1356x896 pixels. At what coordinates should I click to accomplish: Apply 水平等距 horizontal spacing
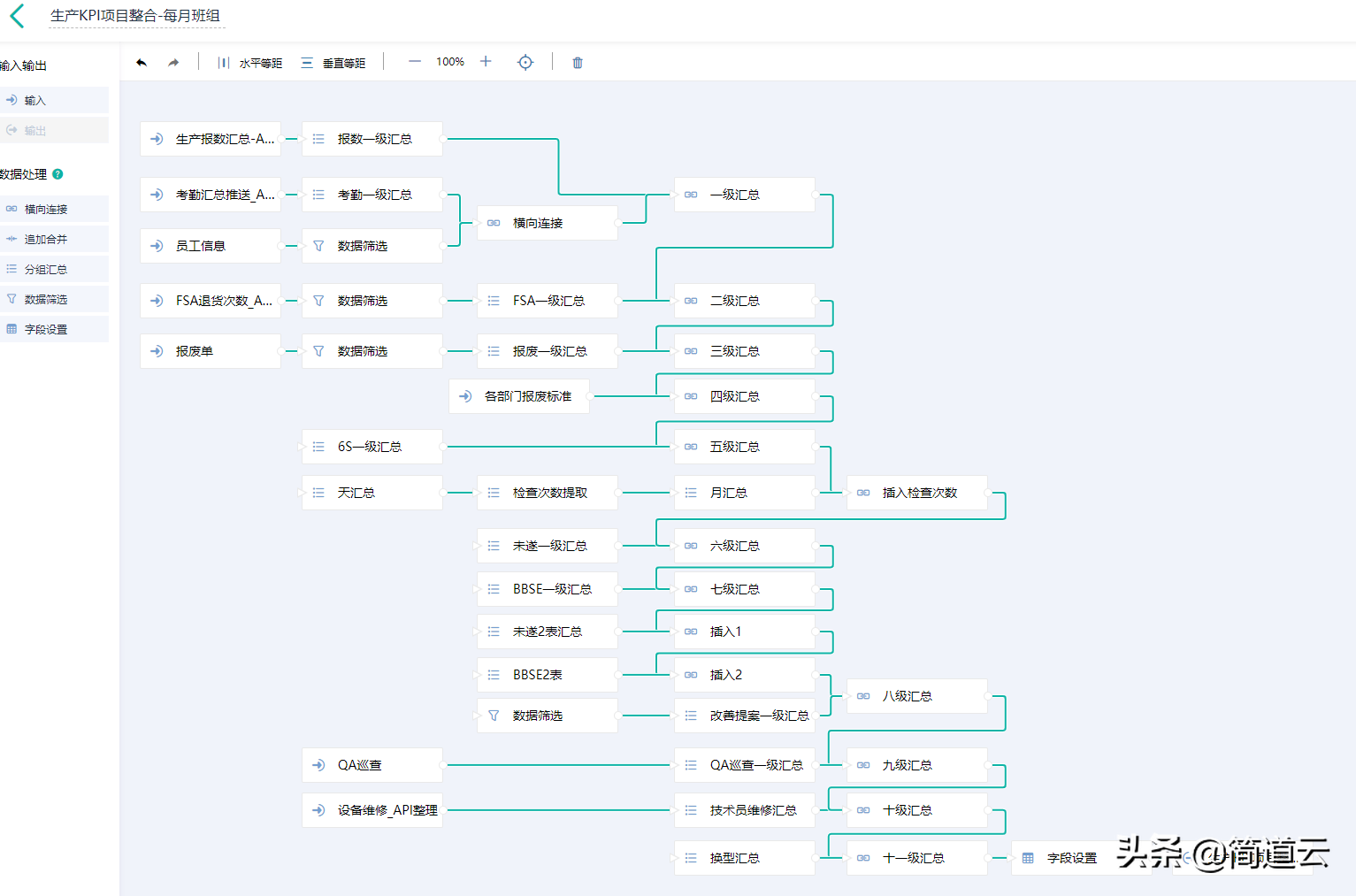point(250,63)
